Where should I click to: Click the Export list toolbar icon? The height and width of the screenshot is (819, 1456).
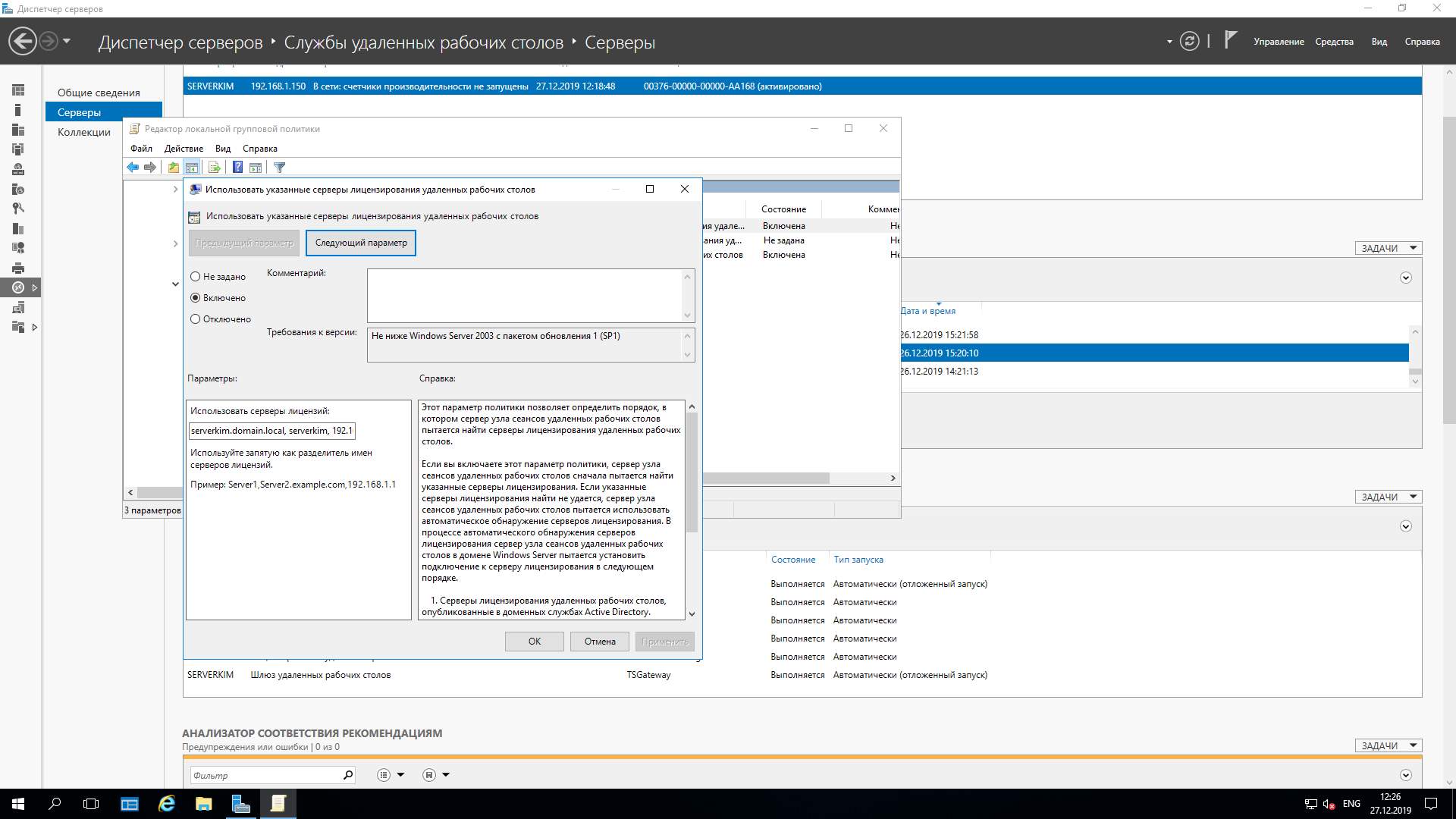(x=214, y=168)
